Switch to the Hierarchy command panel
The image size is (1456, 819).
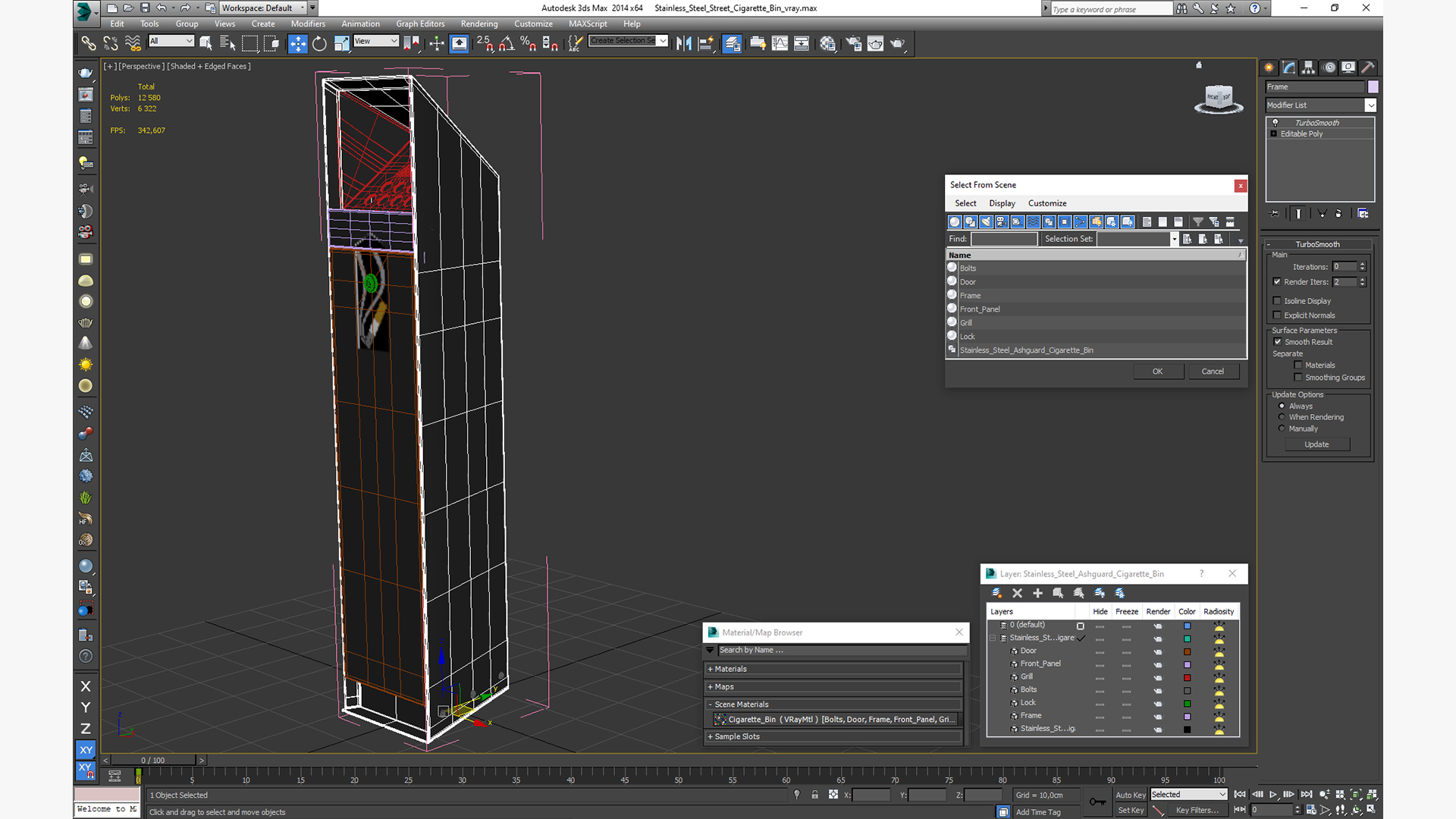(x=1308, y=67)
